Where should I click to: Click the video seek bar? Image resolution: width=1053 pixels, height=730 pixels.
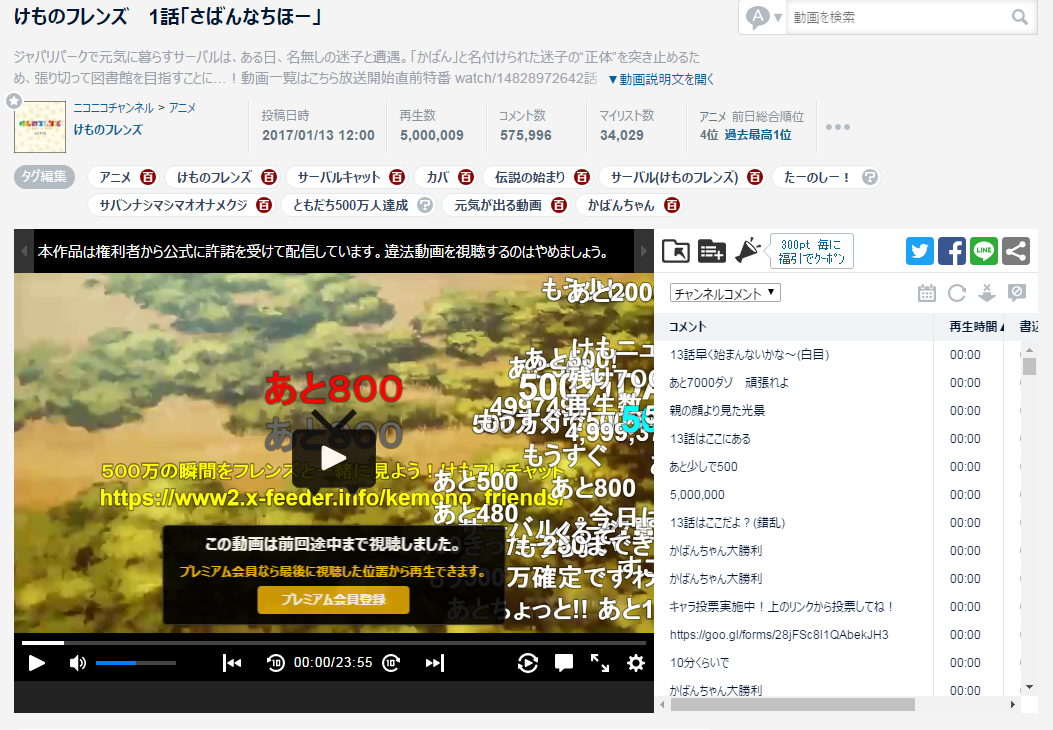pyautogui.click(x=333, y=643)
